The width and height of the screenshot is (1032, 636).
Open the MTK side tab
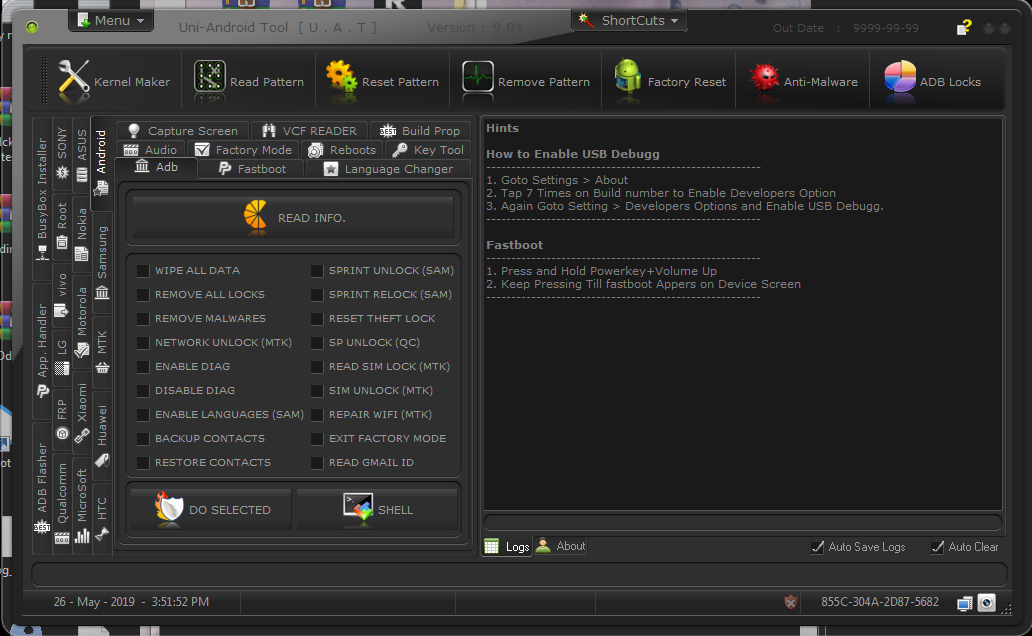[102, 352]
